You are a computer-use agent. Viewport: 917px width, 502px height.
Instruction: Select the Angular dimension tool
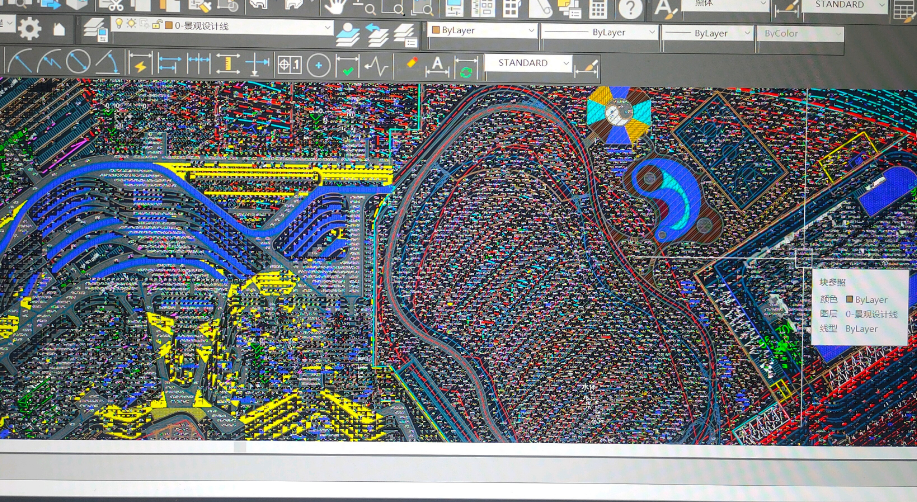(107, 61)
